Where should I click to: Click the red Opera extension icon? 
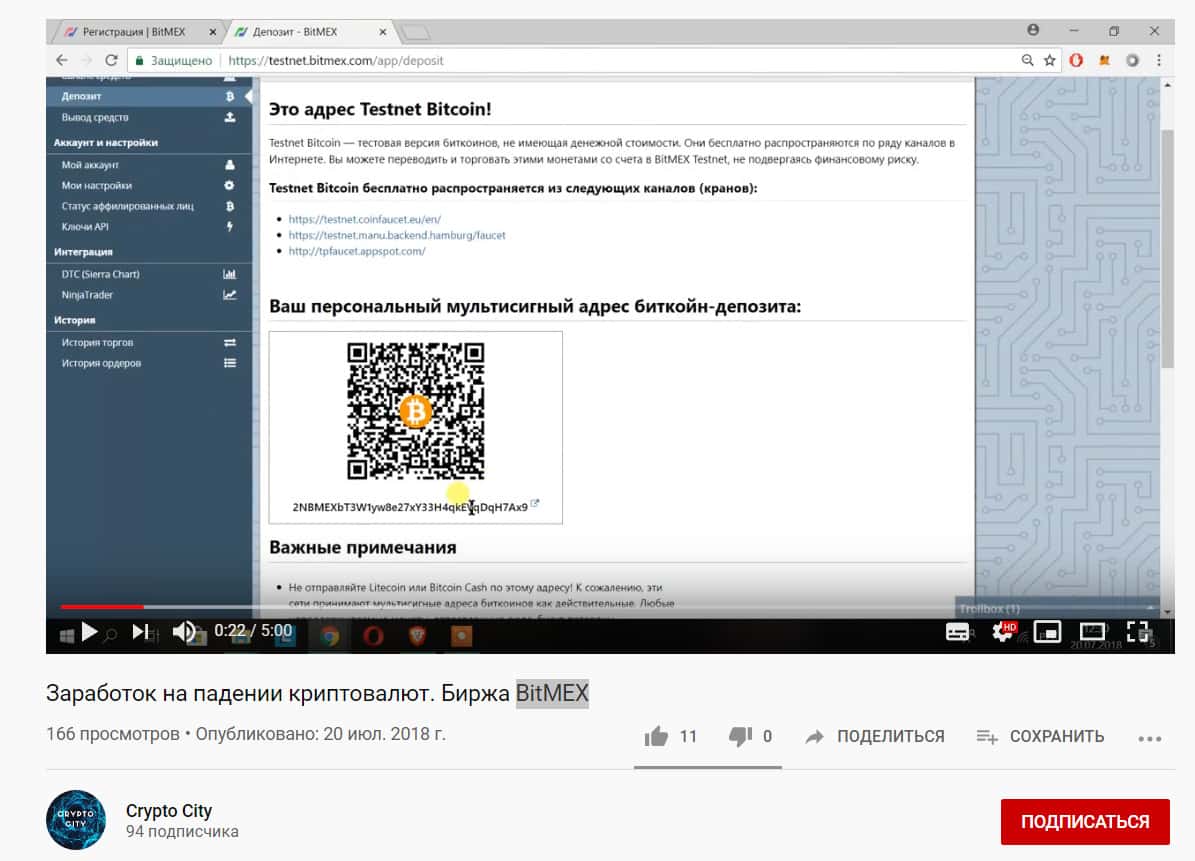coord(1076,60)
